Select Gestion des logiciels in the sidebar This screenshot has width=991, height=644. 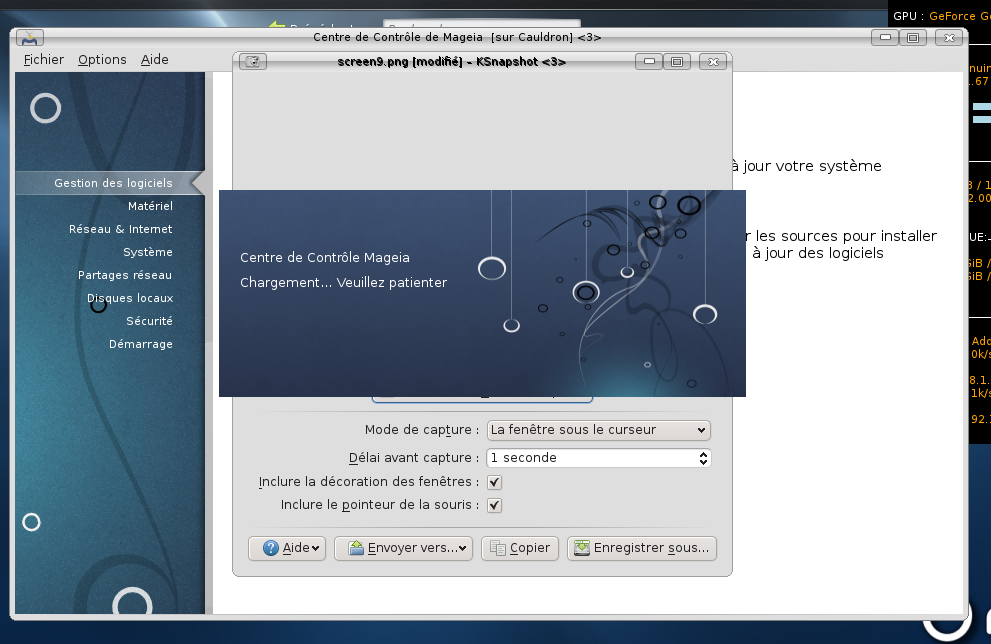110,183
